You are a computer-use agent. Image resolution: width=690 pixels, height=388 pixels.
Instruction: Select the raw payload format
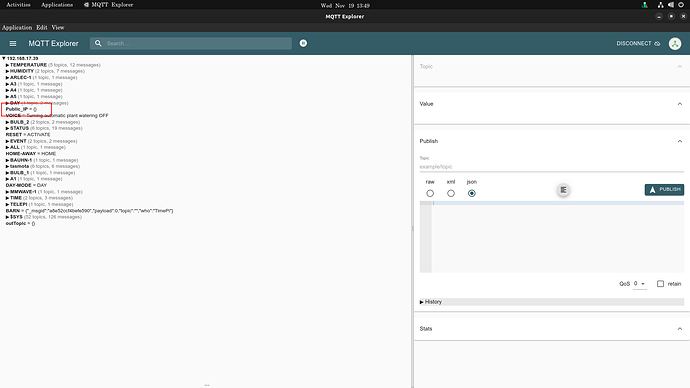(x=430, y=193)
